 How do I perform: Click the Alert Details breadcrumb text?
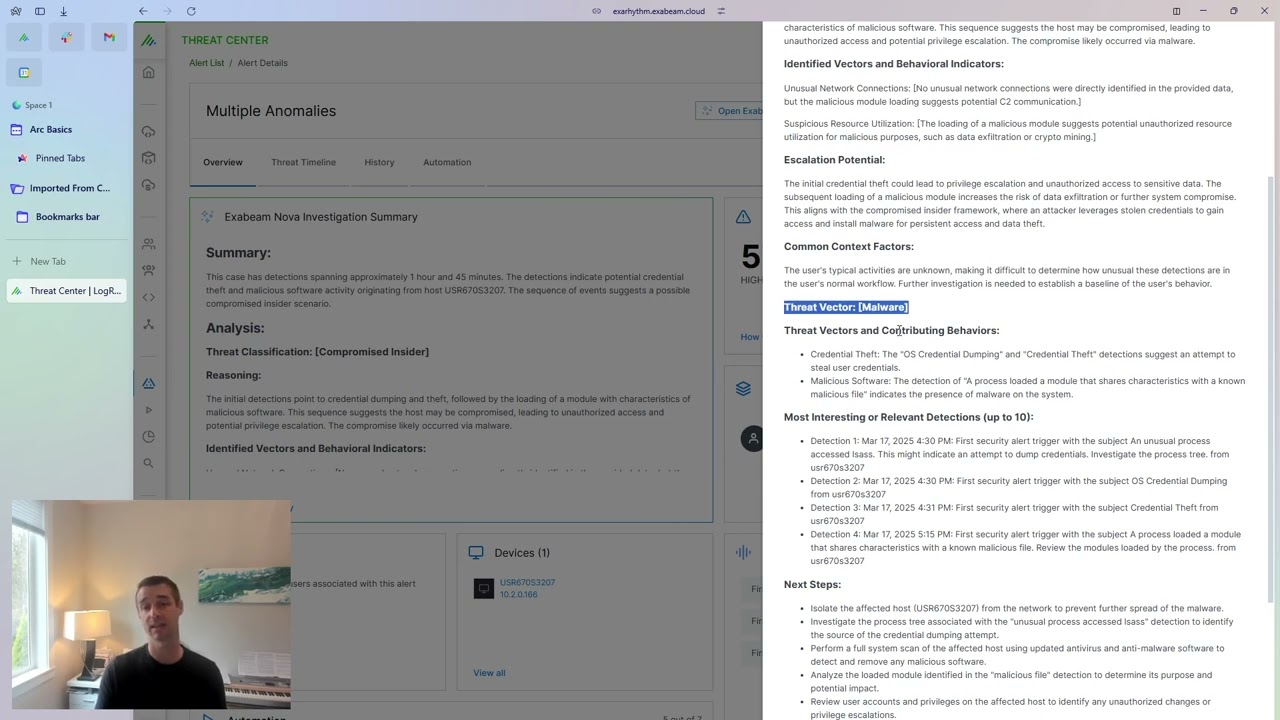(x=262, y=63)
